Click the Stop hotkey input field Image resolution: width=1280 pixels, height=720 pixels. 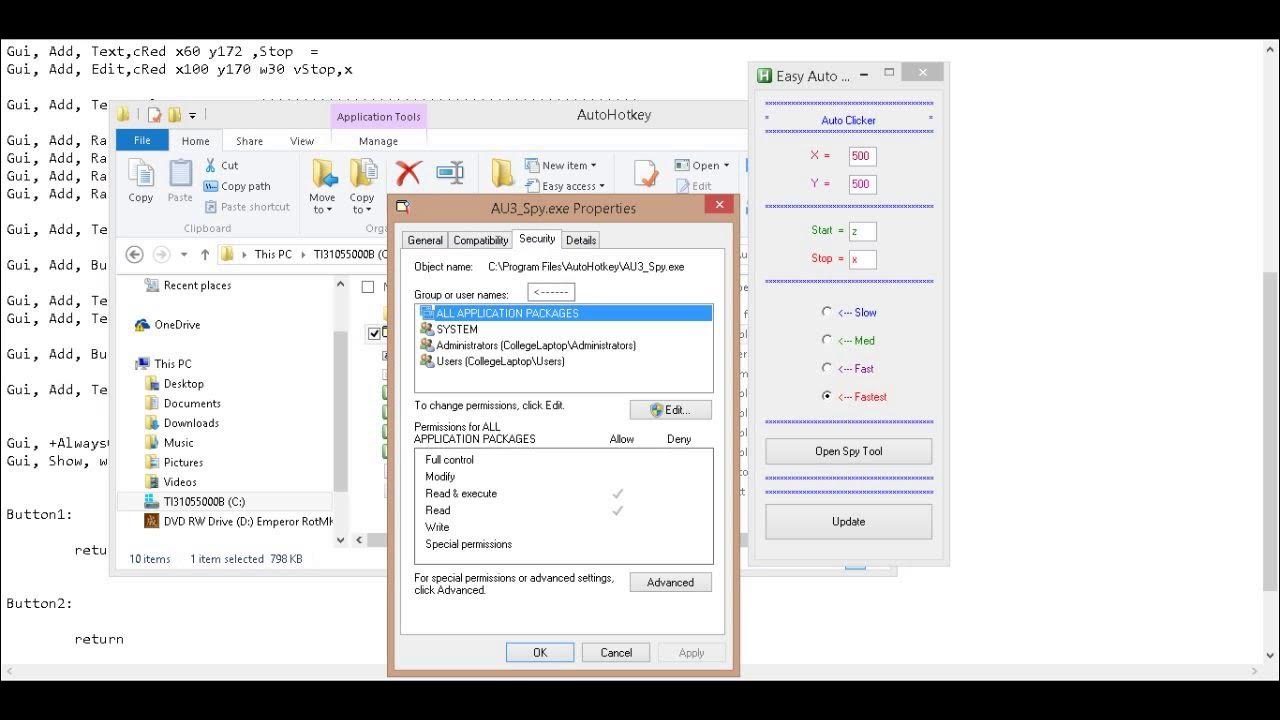pos(862,259)
